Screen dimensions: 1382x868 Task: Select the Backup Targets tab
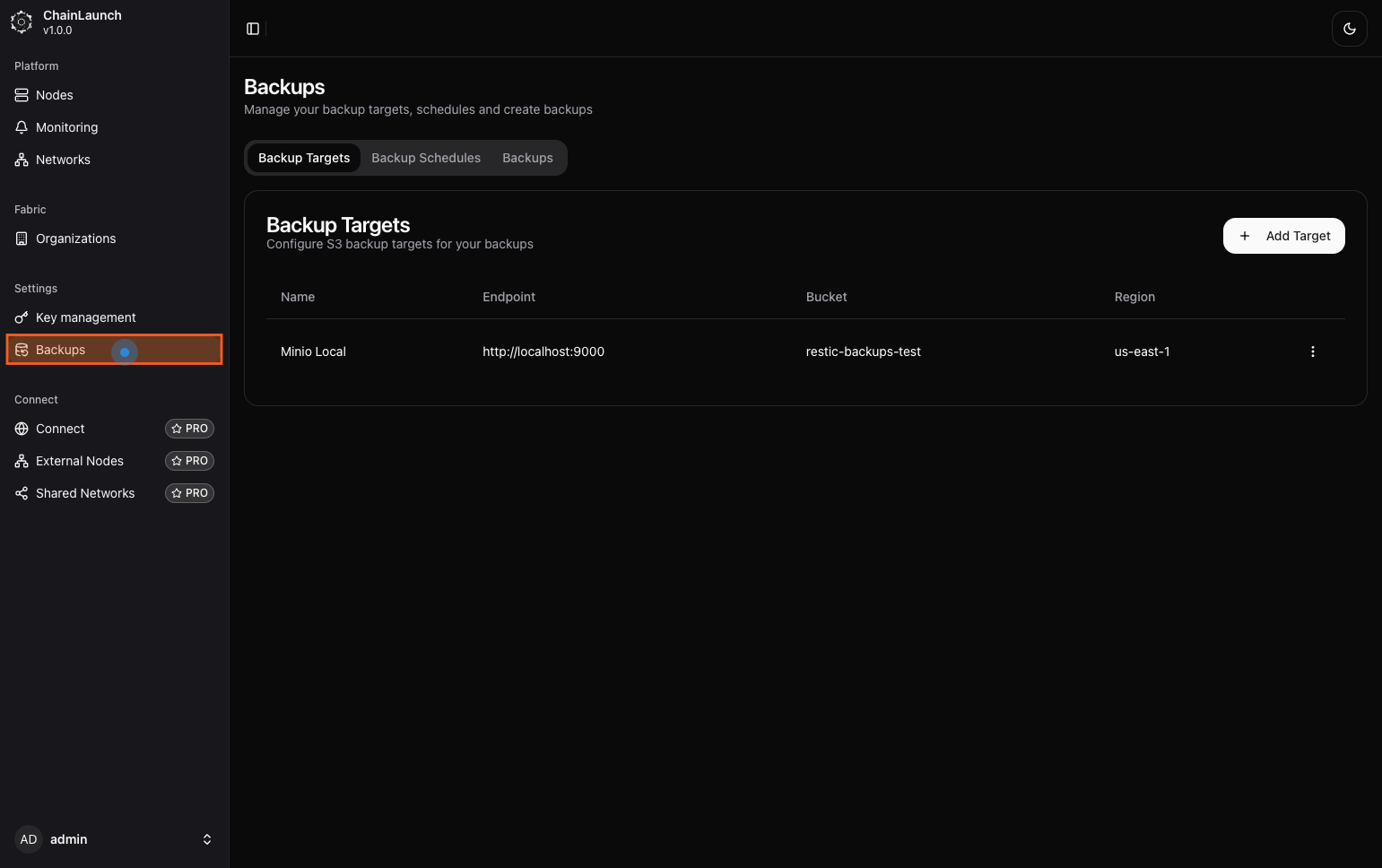[304, 158]
